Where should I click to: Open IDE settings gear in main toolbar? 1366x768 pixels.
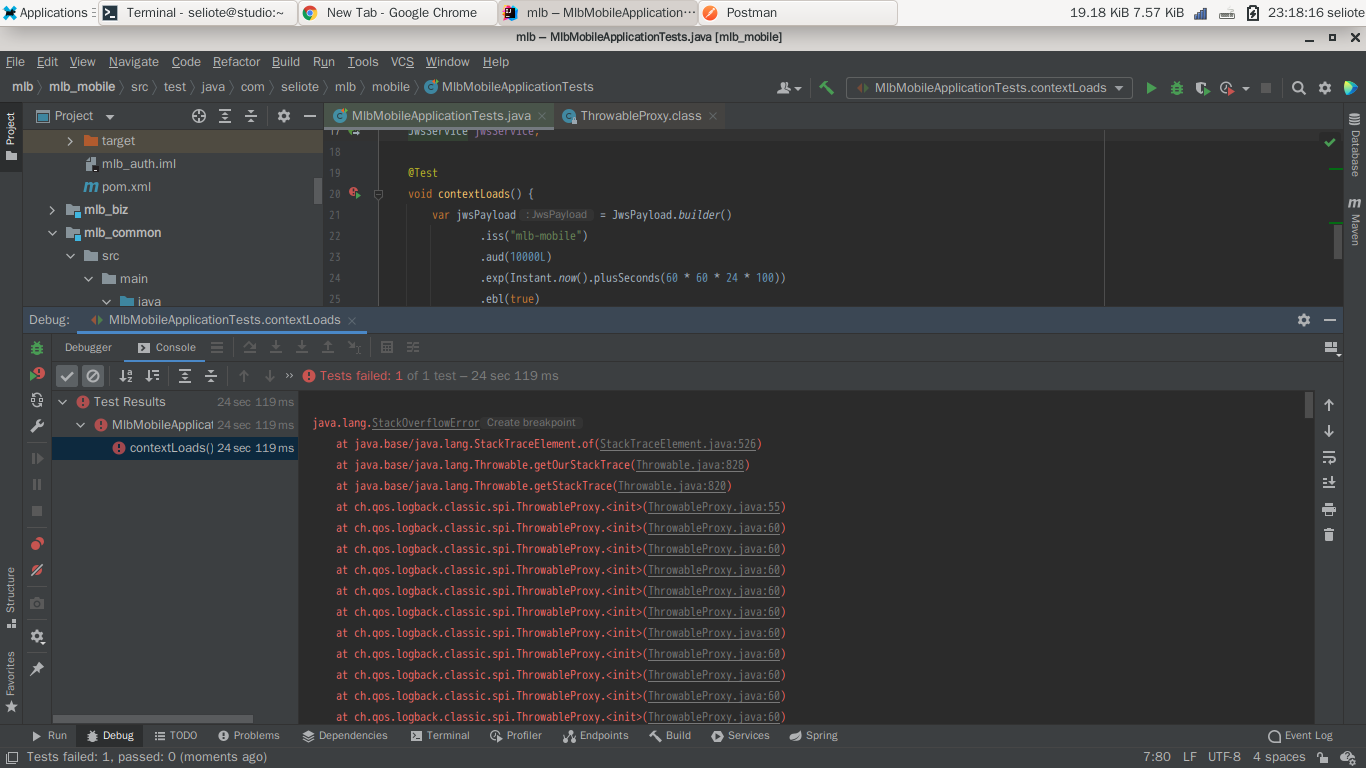(x=1325, y=88)
